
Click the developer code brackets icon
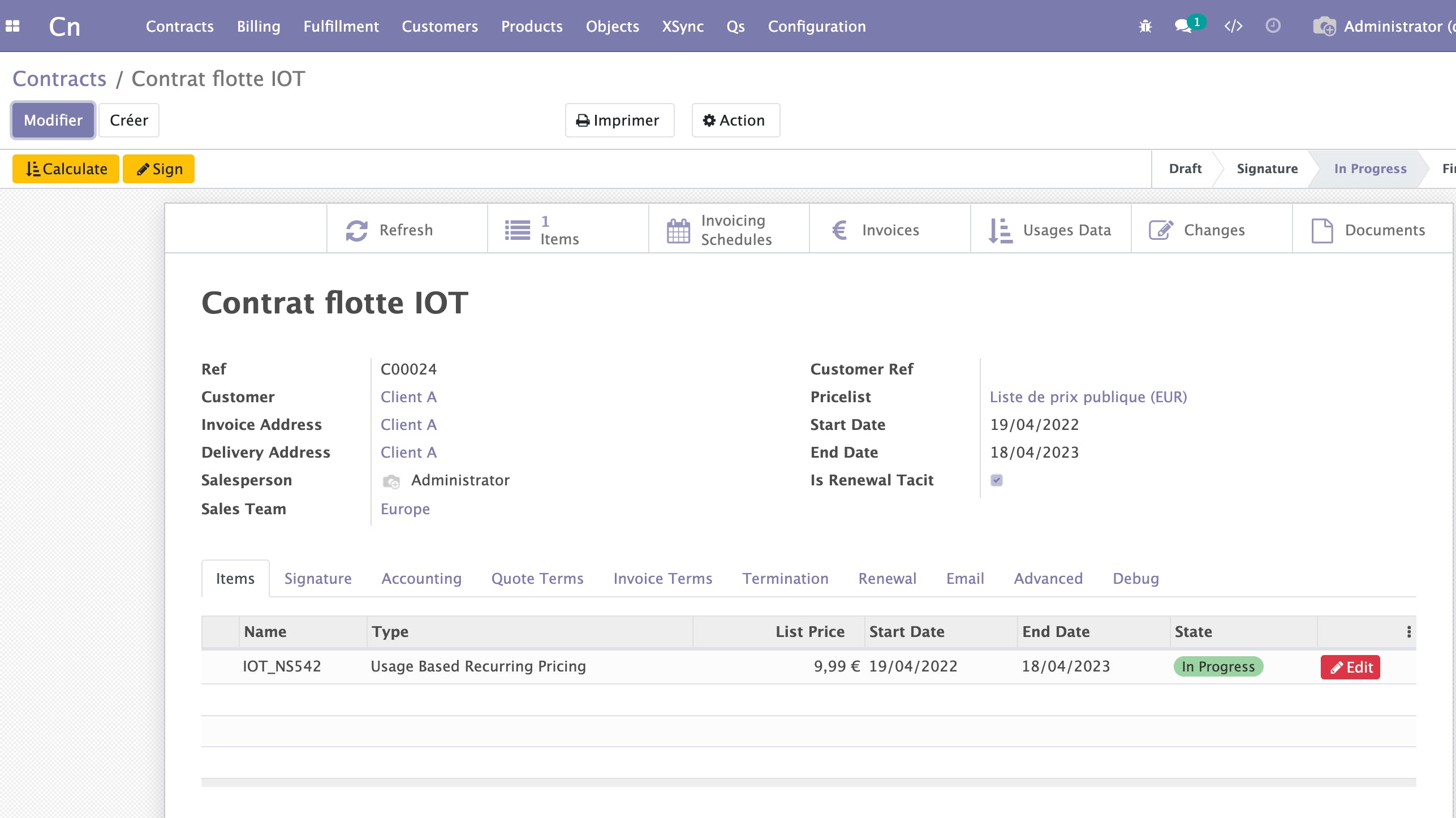1233,26
